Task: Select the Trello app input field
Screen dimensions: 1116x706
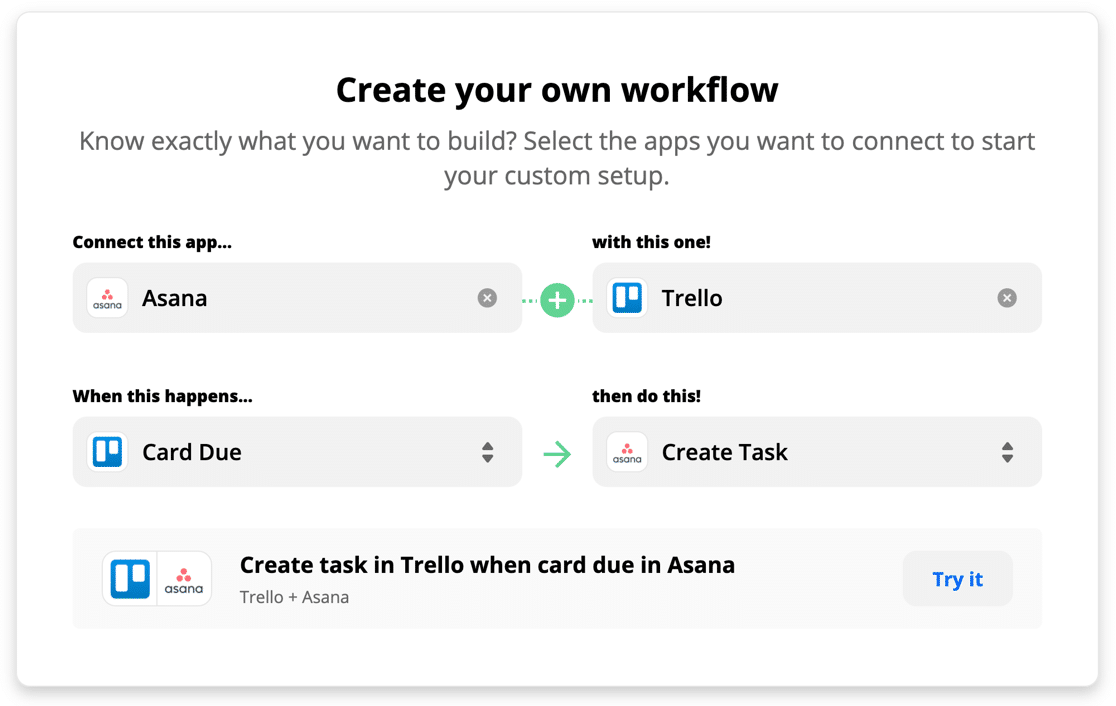Action: 820,298
